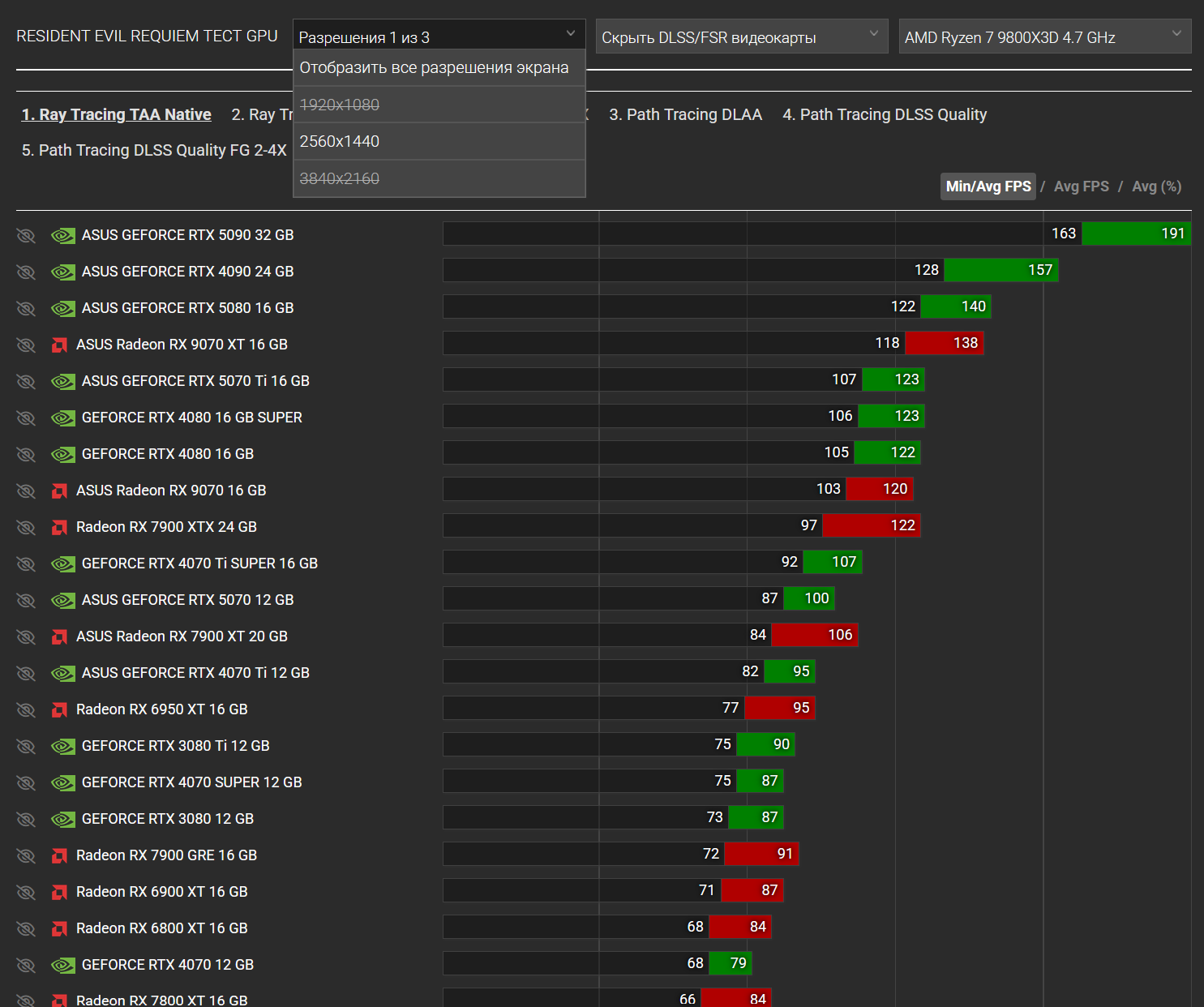The image size is (1204, 1007).
Task: Switch to Ray Tracing TAA Native tab
Action: 117,114
